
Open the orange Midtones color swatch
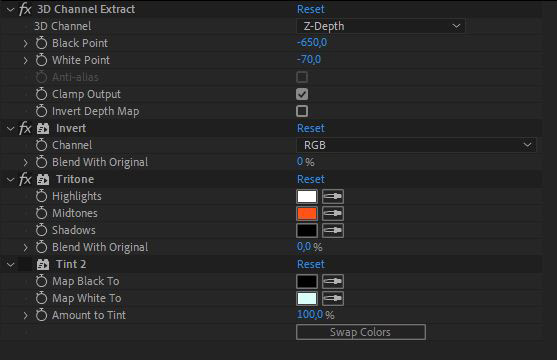[x=307, y=213]
